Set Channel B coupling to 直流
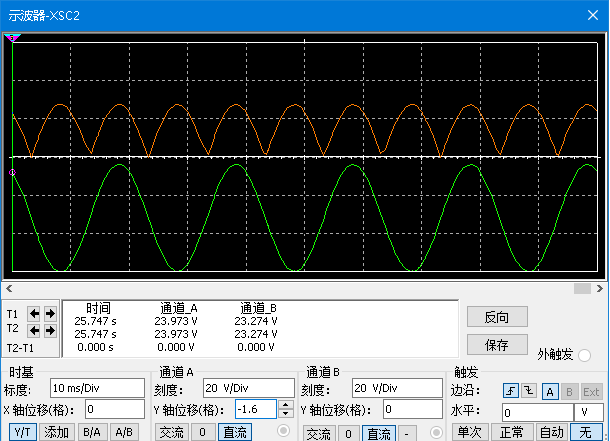This screenshot has height=441, width=610. [x=379, y=433]
